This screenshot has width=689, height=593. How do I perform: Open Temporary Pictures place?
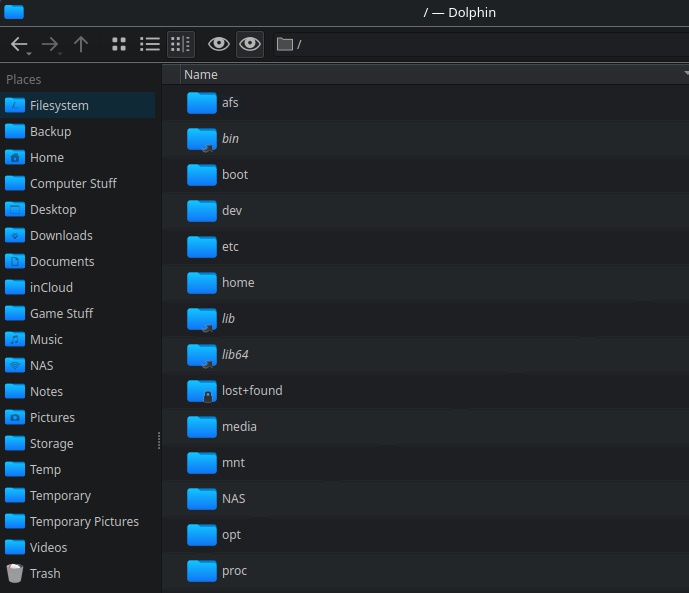78,521
